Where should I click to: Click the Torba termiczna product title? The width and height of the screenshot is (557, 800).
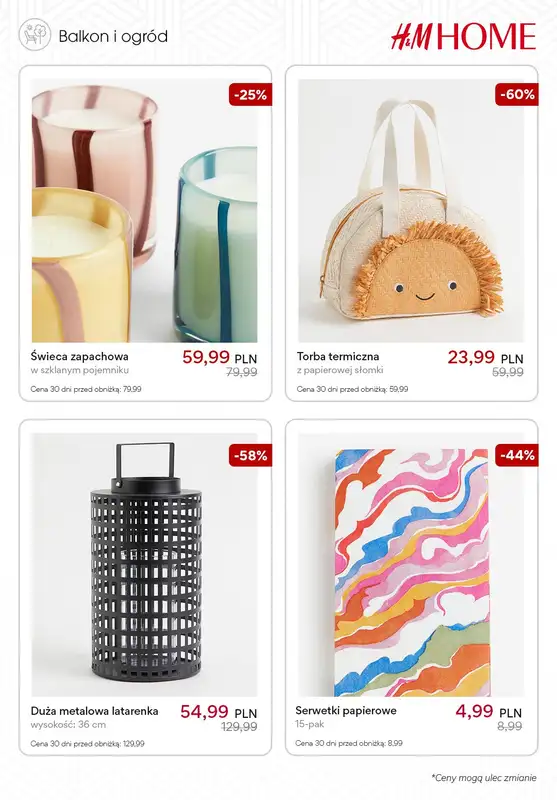338,356
